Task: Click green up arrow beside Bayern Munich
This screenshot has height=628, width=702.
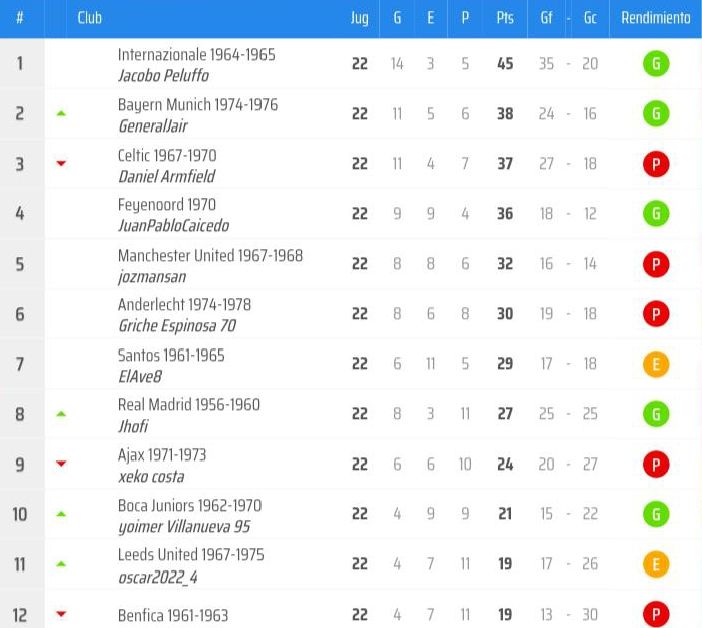Action: coord(61,114)
